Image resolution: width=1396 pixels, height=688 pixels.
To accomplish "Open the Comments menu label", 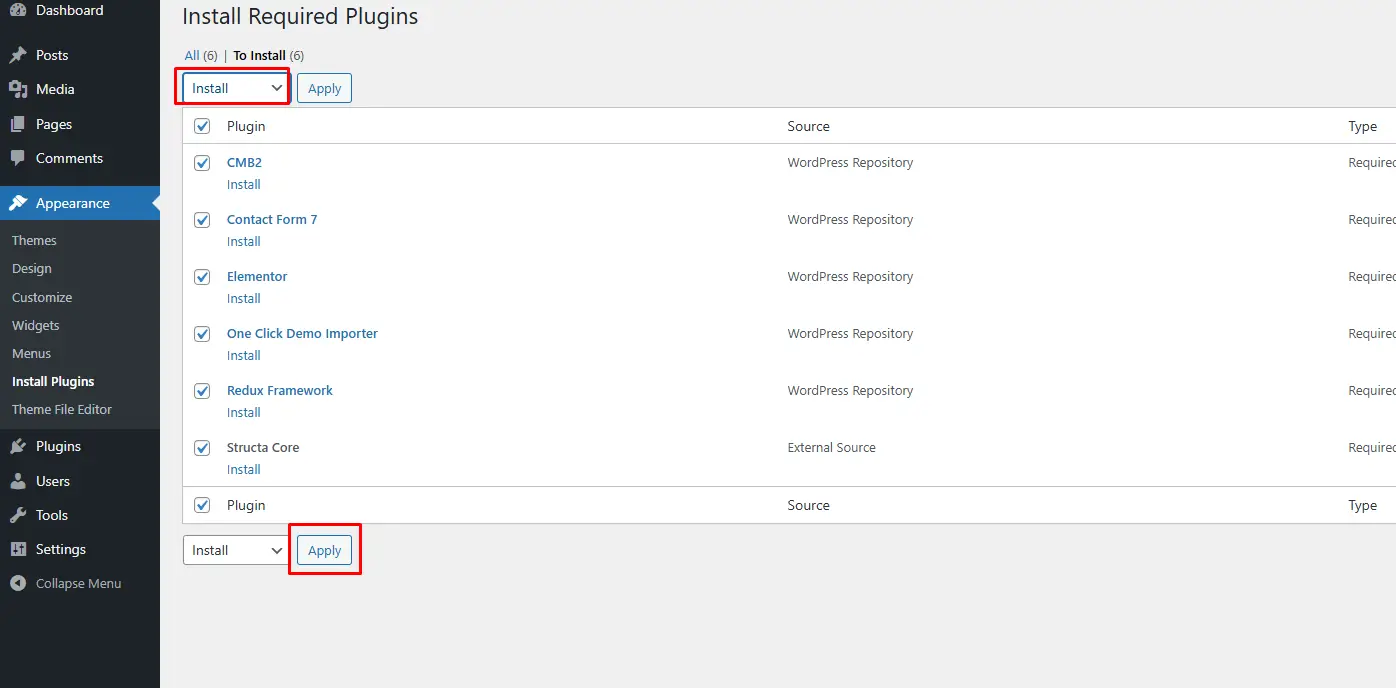I will [69, 158].
